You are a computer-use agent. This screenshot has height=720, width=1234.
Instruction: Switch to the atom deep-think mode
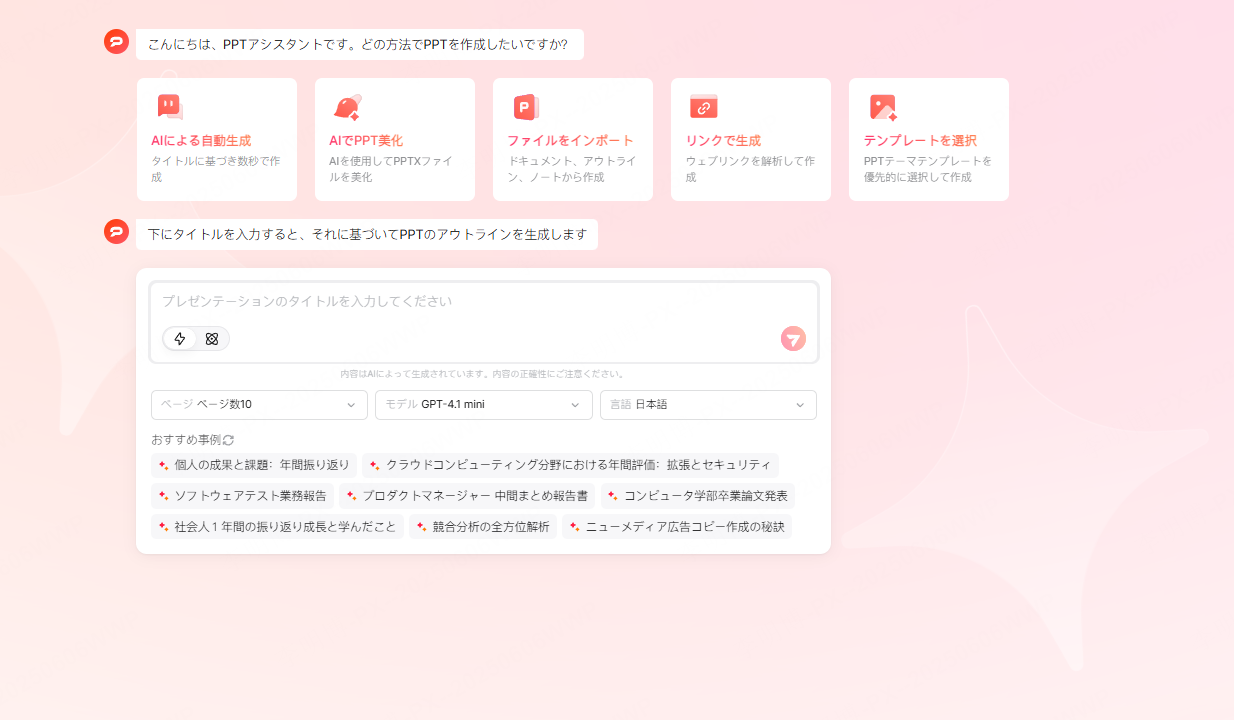[211, 339]
